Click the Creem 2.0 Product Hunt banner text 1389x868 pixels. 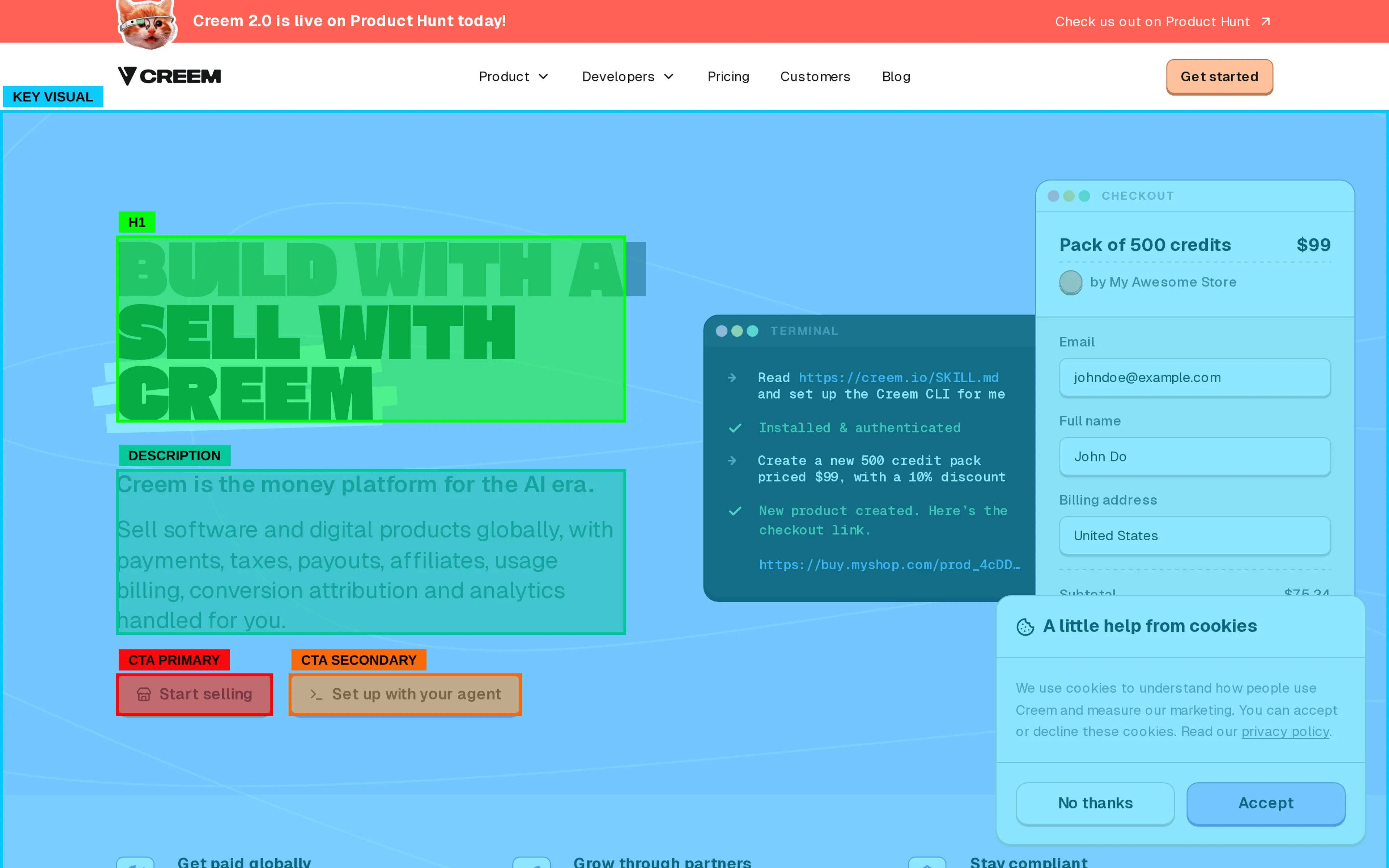point(349,21)
